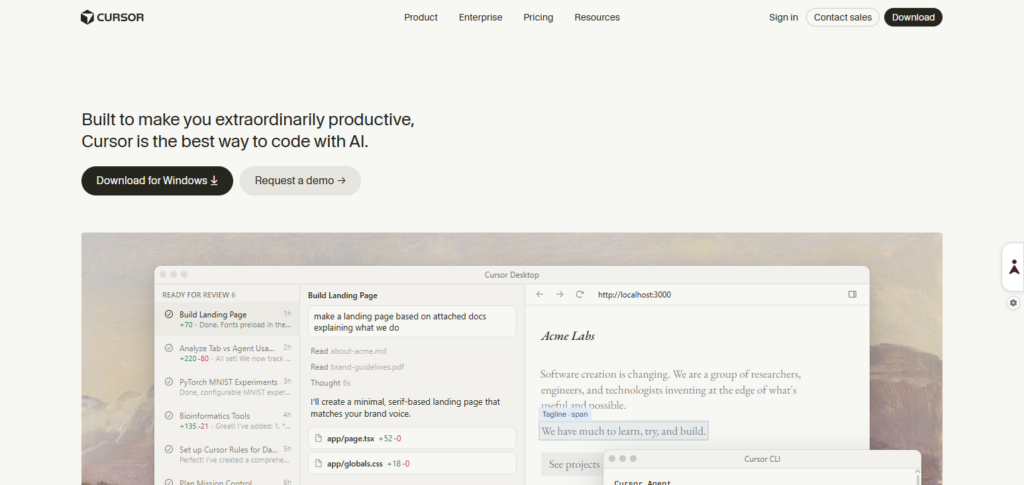Toggle the browser side panel icon
The height and width of the screenshot is (485, 1024).
coord(852,294)
